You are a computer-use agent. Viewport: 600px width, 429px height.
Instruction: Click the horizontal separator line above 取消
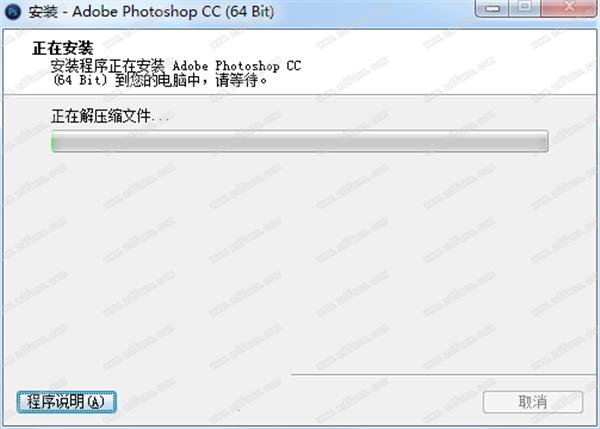[x=443, y=374]
